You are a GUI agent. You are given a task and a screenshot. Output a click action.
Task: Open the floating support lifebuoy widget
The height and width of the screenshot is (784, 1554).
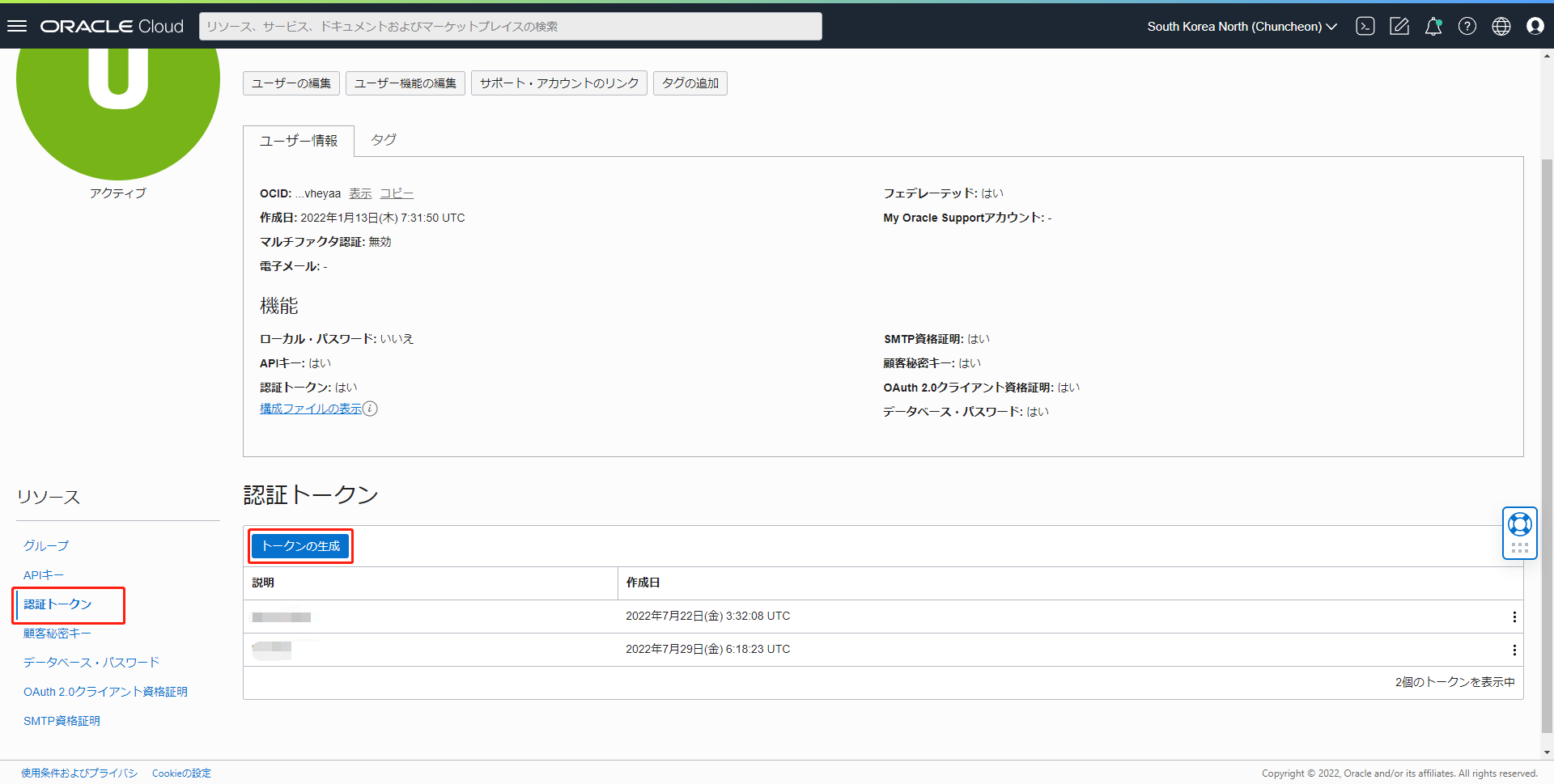coord(1520,525)
